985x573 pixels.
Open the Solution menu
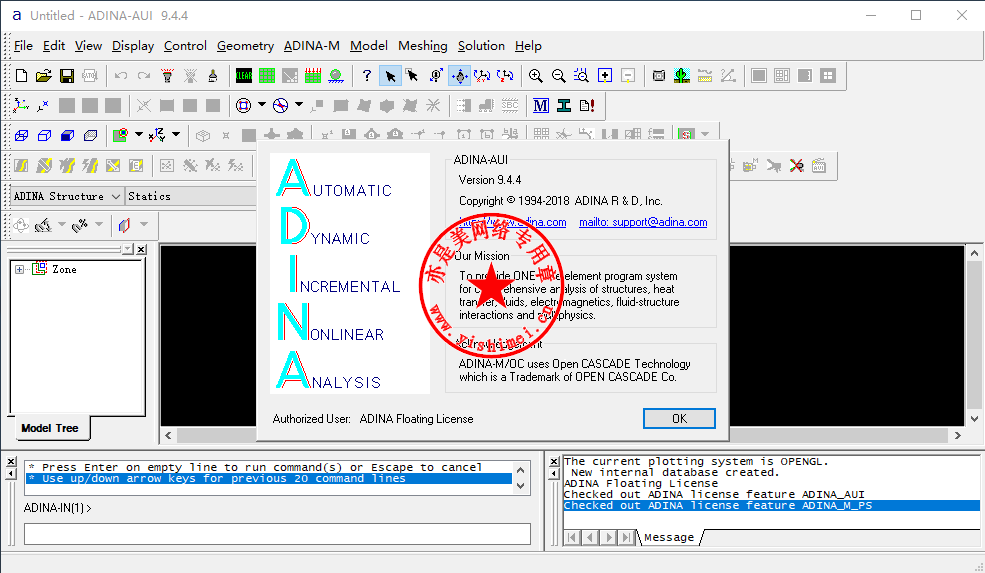481,46
